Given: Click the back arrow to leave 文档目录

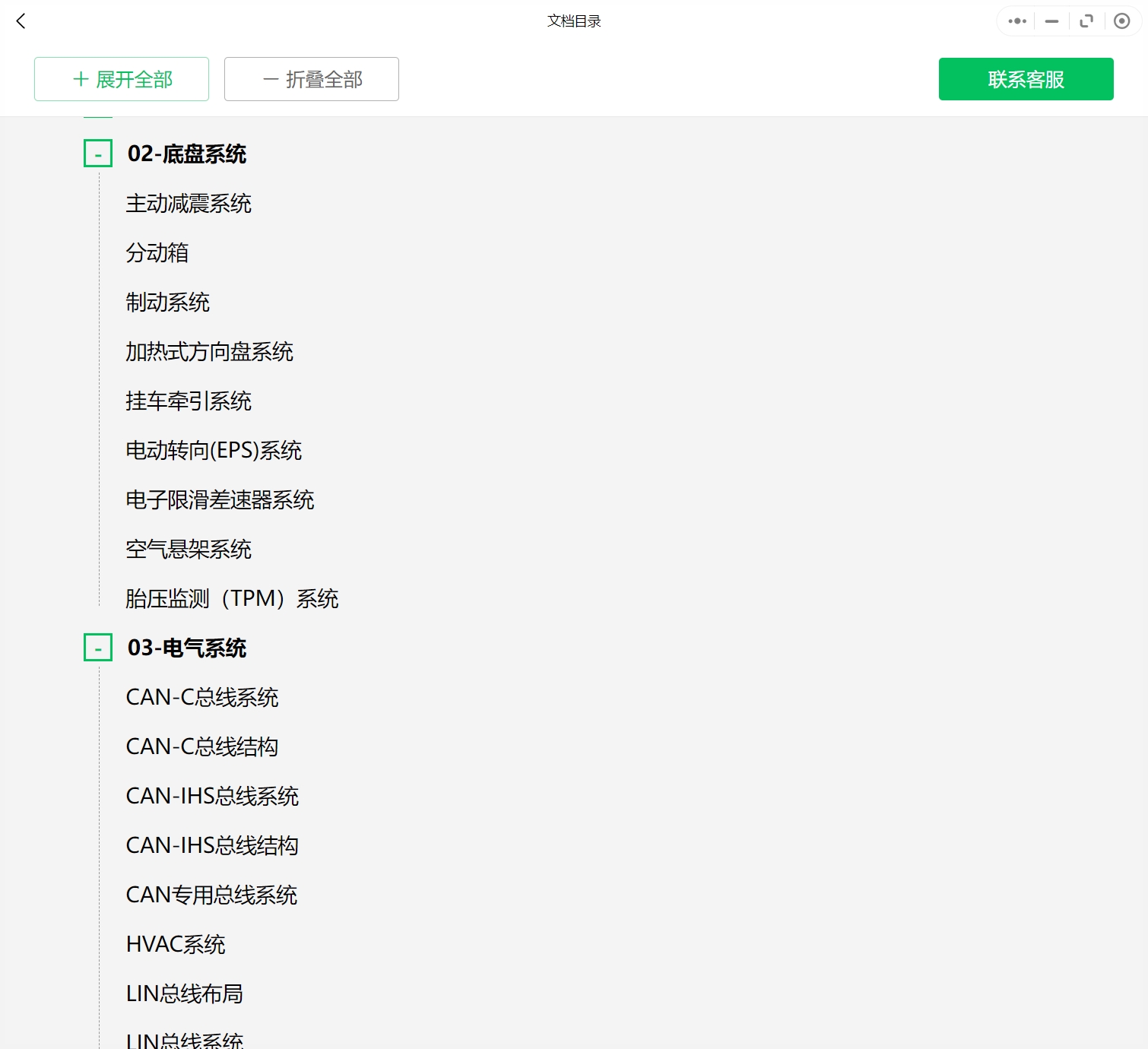Looking at the screenshot, I should (x=21, y=21).
